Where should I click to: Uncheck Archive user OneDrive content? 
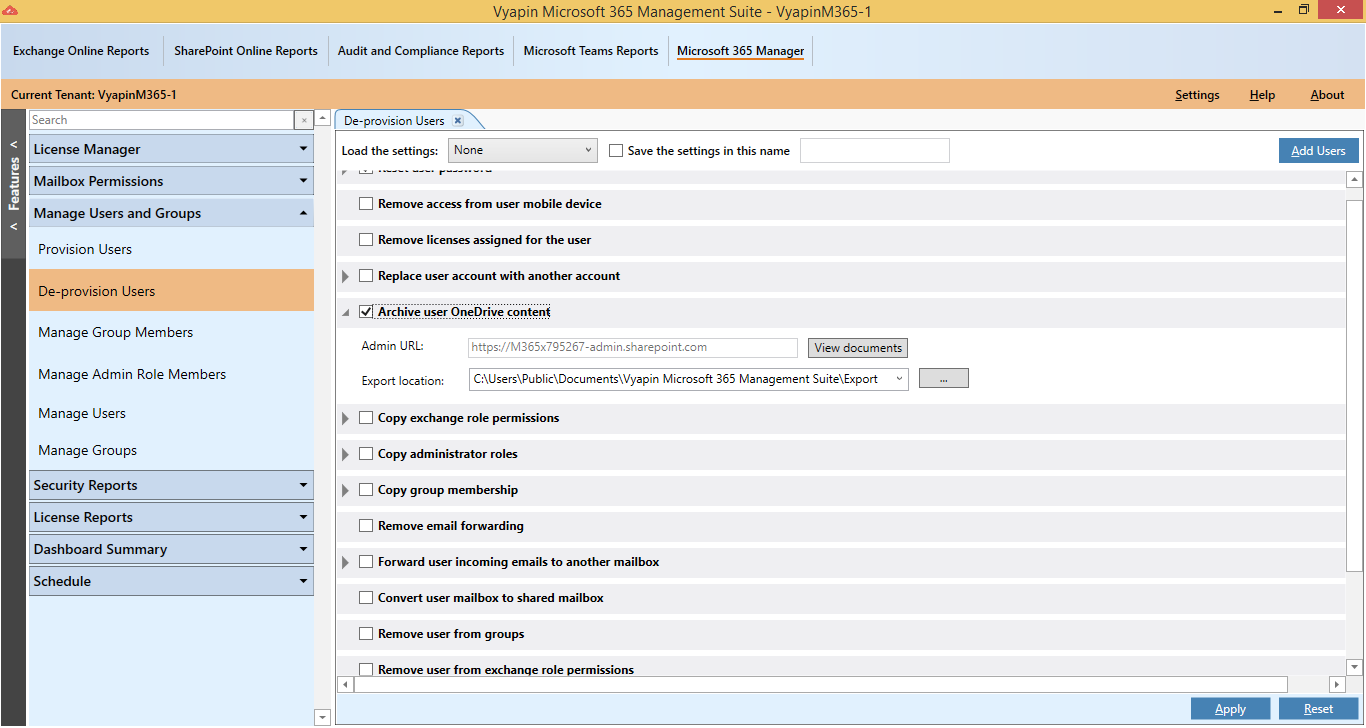366,312
